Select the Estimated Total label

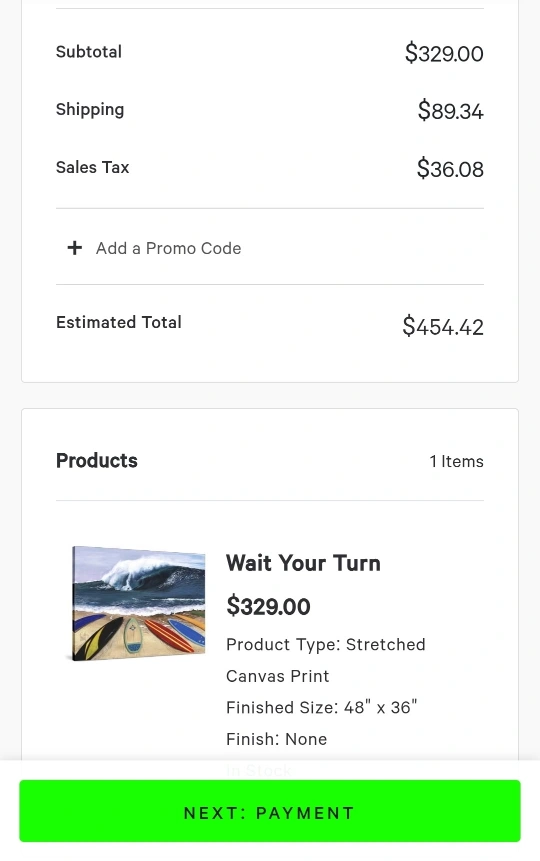click(x=119, y=322)
